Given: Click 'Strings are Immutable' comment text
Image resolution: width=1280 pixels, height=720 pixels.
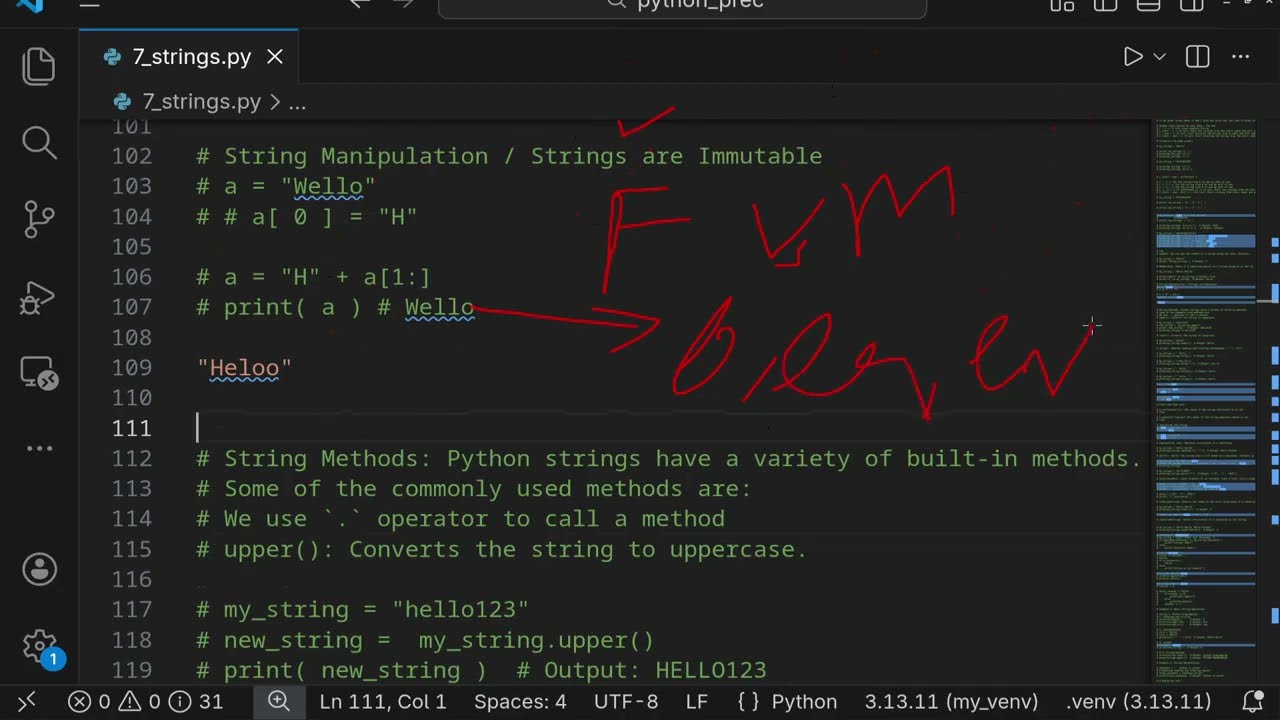Looking at the screenshot, I should pyautogui.click(x=676, y=156).
